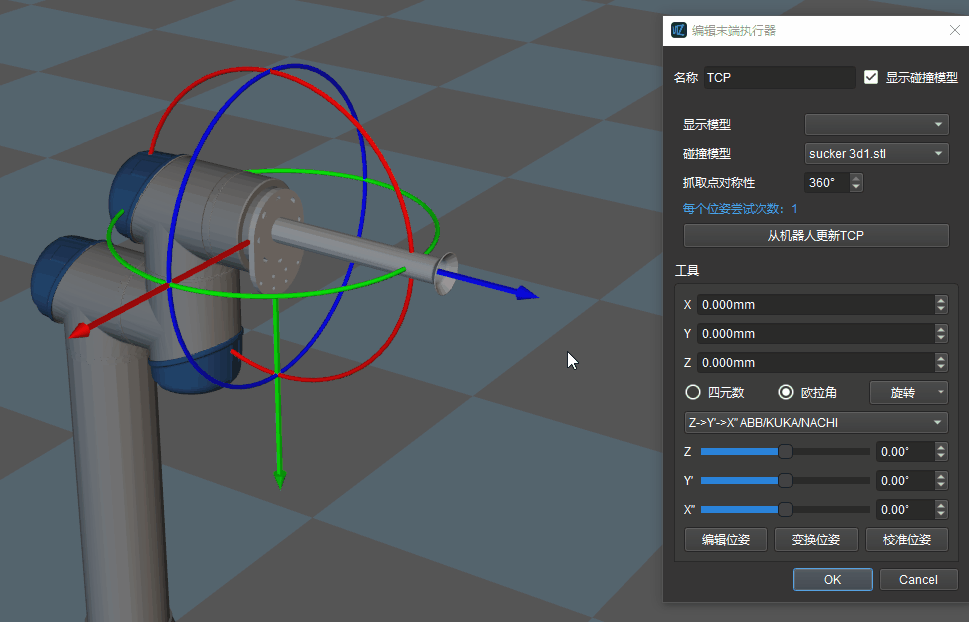Expand the Z->Y'->X'' Euler convention dropdown

[814, 423]
